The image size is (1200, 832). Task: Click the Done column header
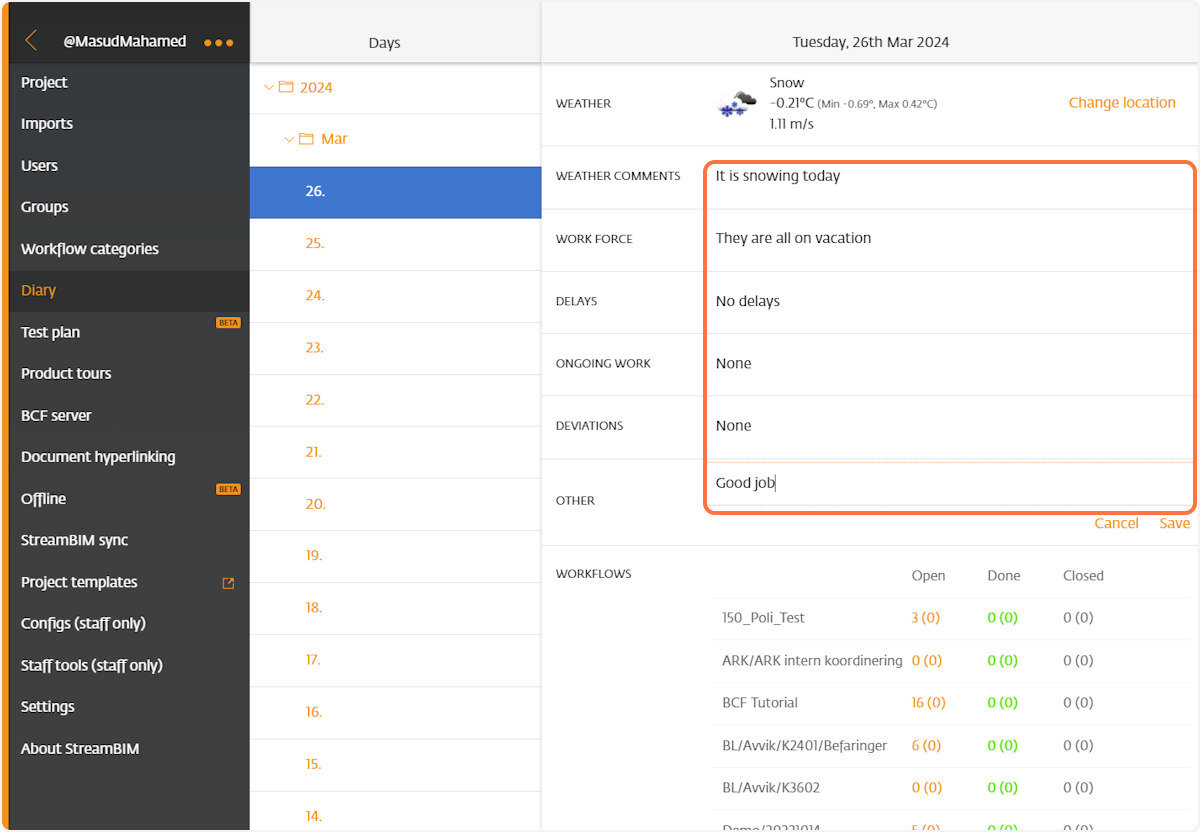[x=1004, y=576]
